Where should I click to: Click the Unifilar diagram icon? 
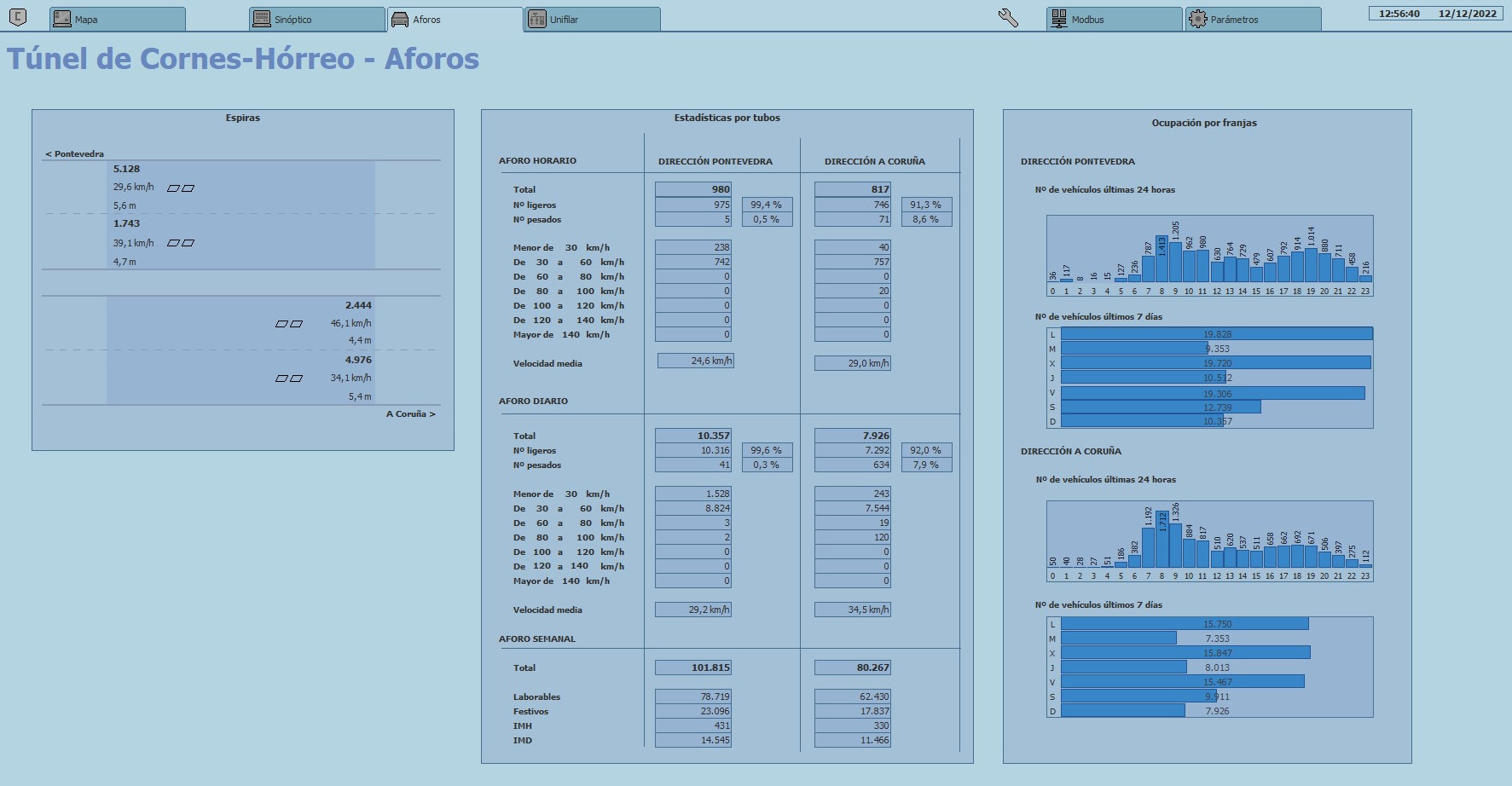[x=537, y=19]
